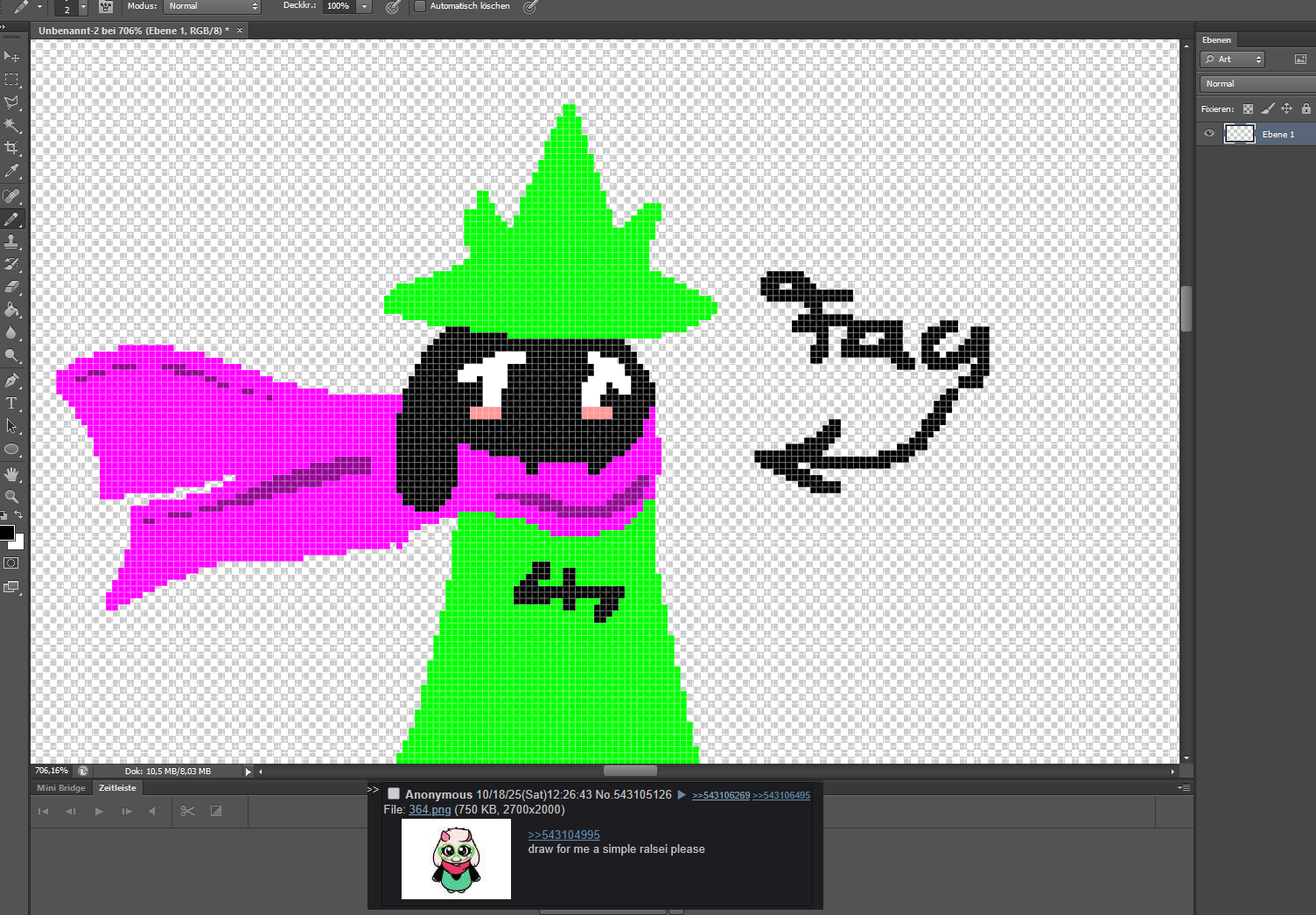Select the Paint Bucket tool
The height and width of the screenshot is (915, 1316).
[11, 310]
